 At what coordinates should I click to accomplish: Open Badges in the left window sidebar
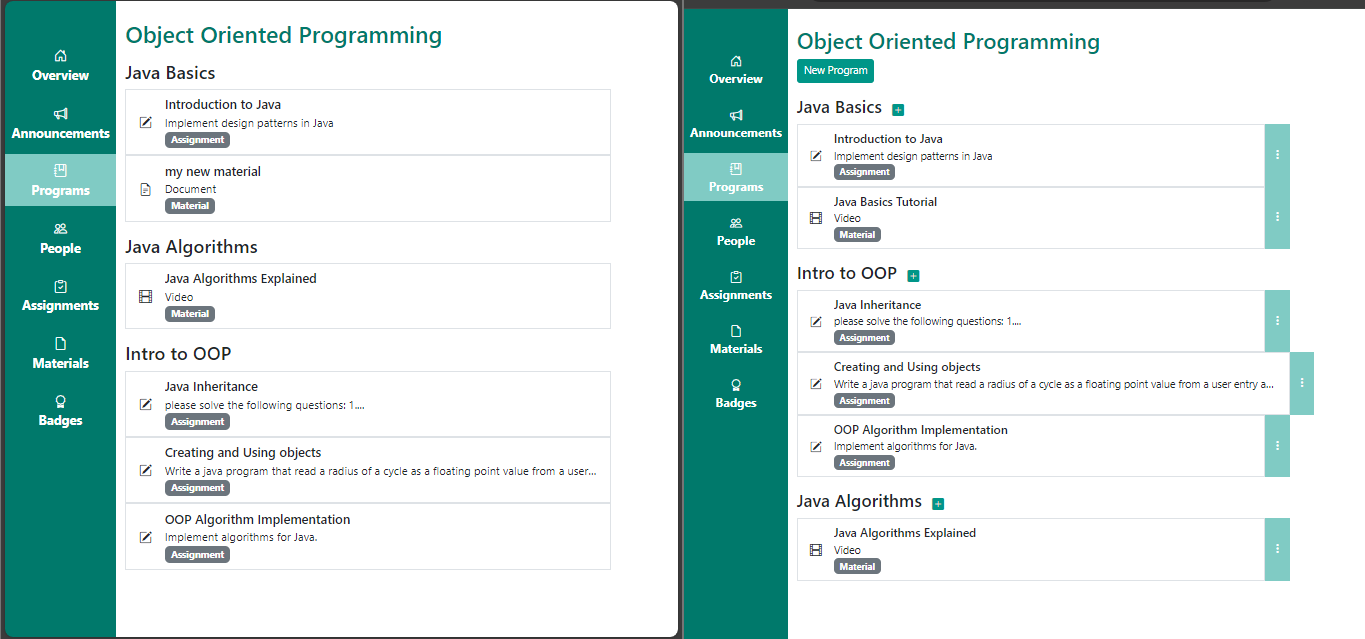coord(60,411)
